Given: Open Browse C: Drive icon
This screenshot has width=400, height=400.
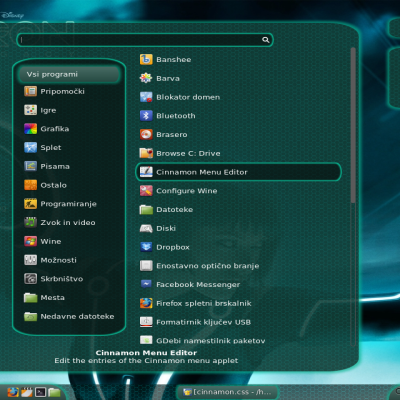Looking at the screenshot, I should (x=146, y=153).
